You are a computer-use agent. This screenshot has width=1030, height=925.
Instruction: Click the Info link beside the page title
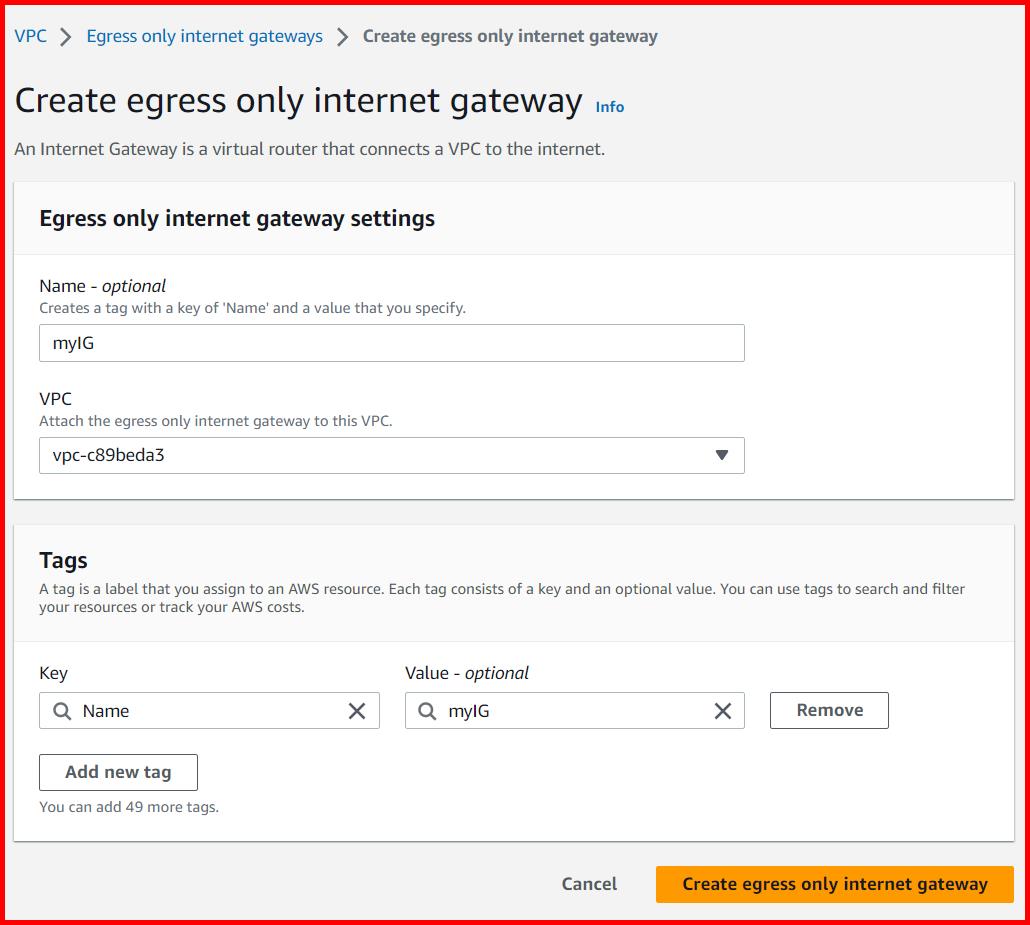click(609, 107)
